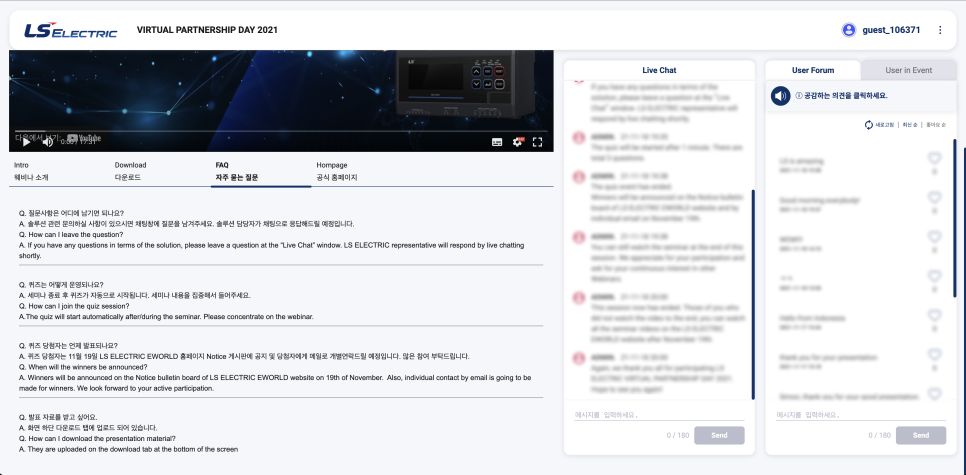This screenshot has width=966, height=475.
Task: Send the Live Chat message
Action: [x=719, y=435]
